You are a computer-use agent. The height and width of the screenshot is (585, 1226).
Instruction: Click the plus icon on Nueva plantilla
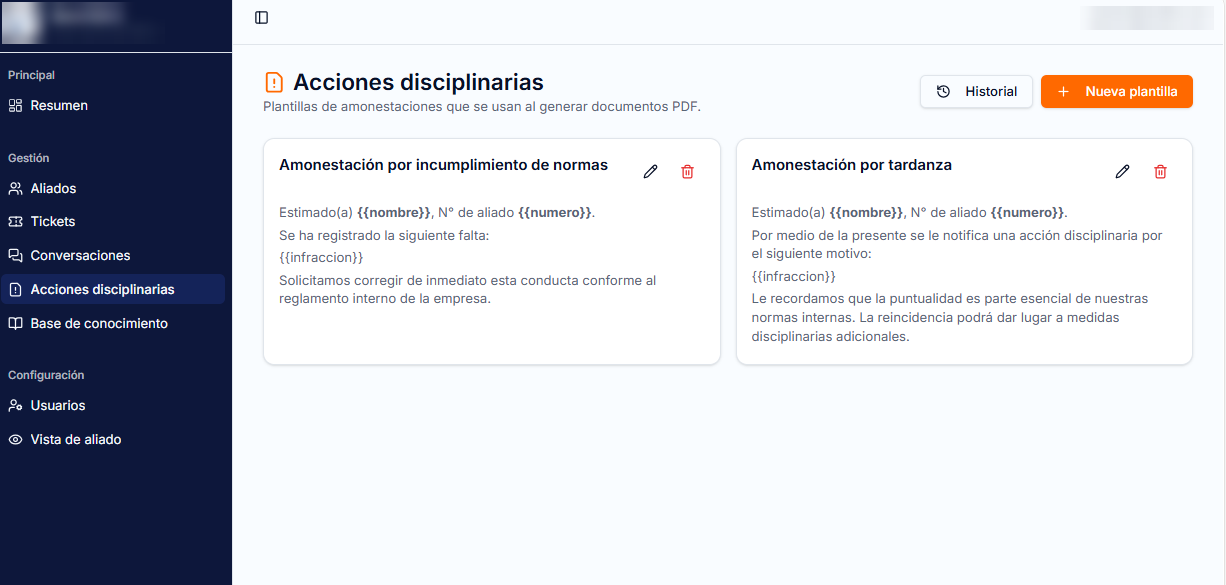tap(1063, 91)
